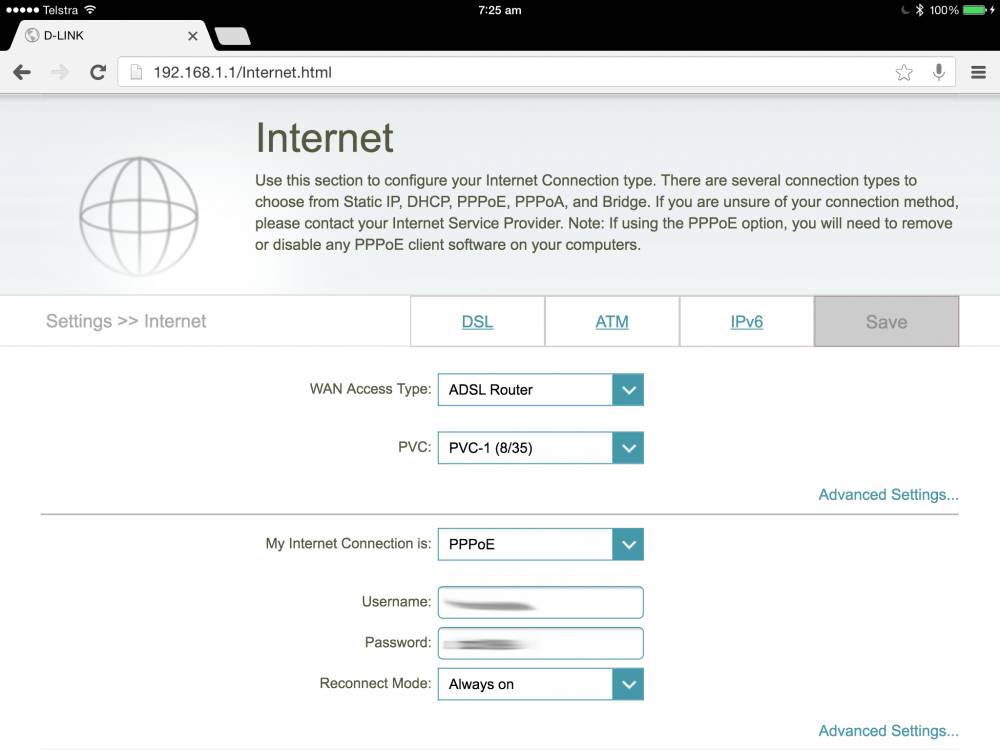Open the Chrome hamburger menu
Image resolution: width=1000 pixels, height=750 pixels.
(978, 72)
